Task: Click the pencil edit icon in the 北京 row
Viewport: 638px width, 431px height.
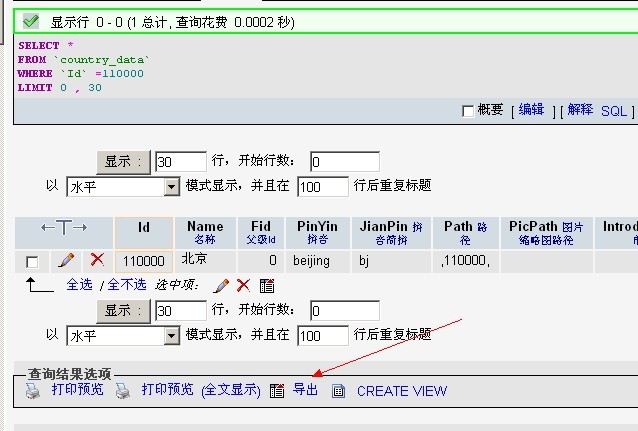Action: point(66,260)
